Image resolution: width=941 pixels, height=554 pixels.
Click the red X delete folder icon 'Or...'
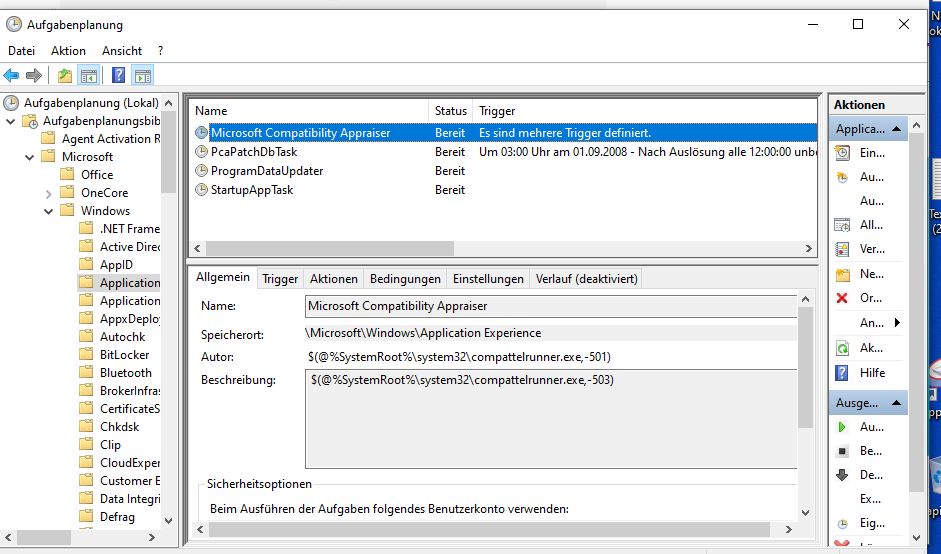click(843, 298)
